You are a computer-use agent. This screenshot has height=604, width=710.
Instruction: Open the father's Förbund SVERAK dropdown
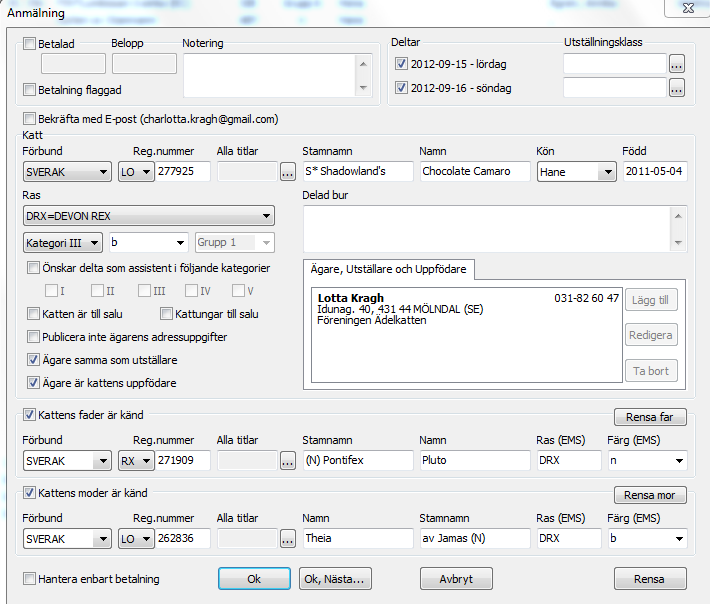(67, 461)
